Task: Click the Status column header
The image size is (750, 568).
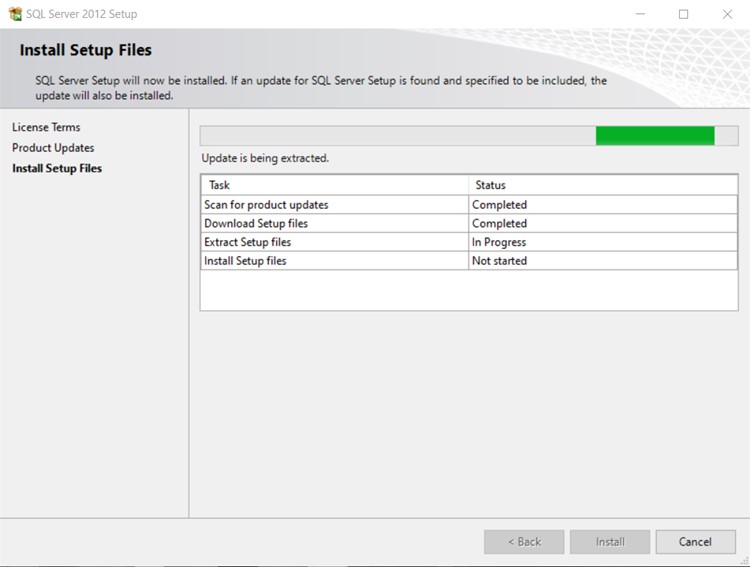Action: [x=603, y=185]
